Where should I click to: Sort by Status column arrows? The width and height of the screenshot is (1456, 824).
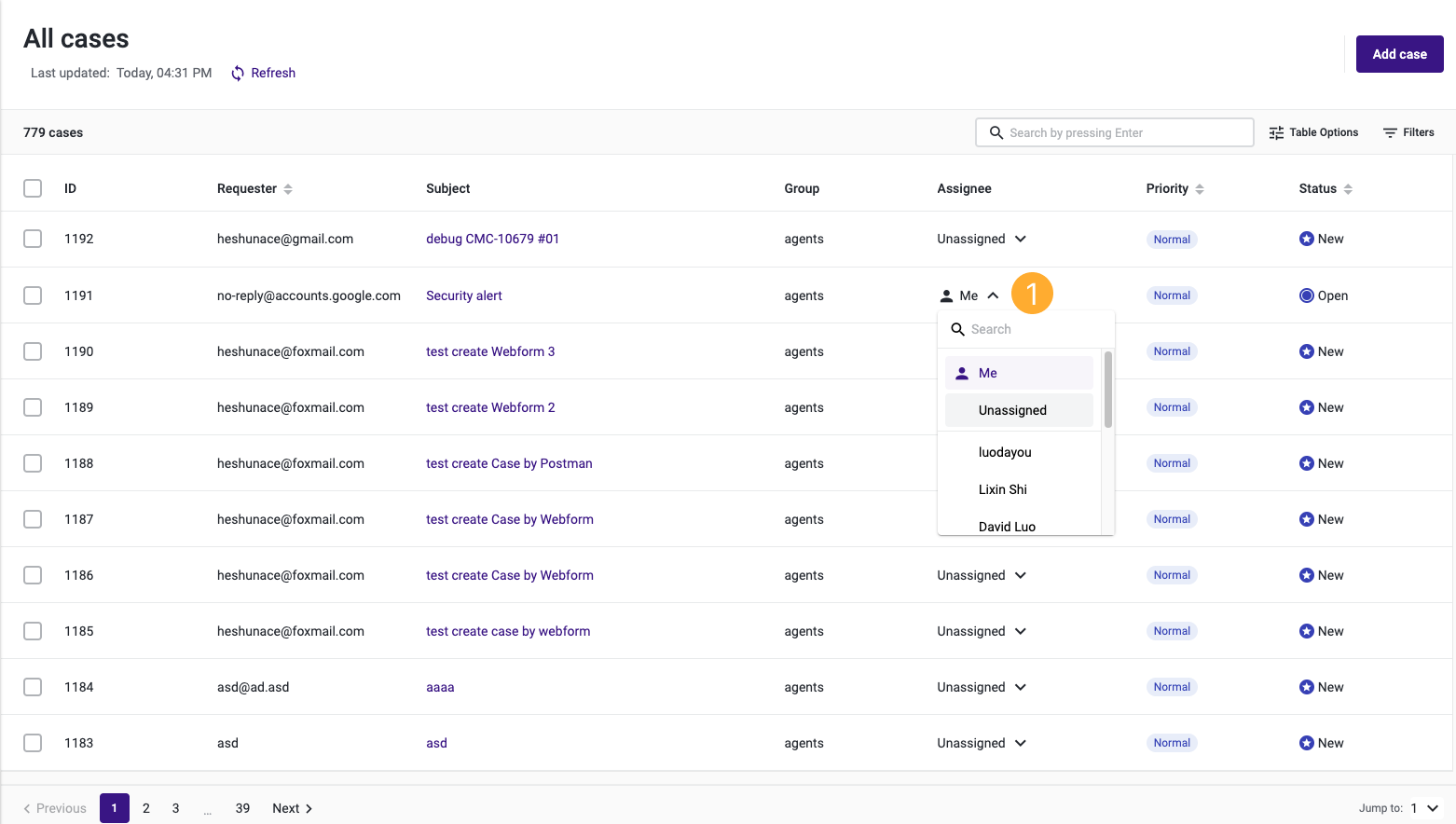tap(1348, 189)
